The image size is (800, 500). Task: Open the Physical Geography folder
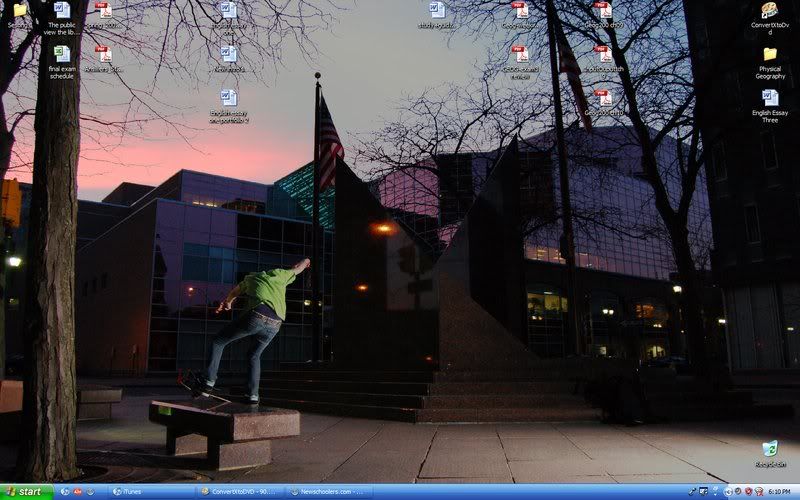770,55
